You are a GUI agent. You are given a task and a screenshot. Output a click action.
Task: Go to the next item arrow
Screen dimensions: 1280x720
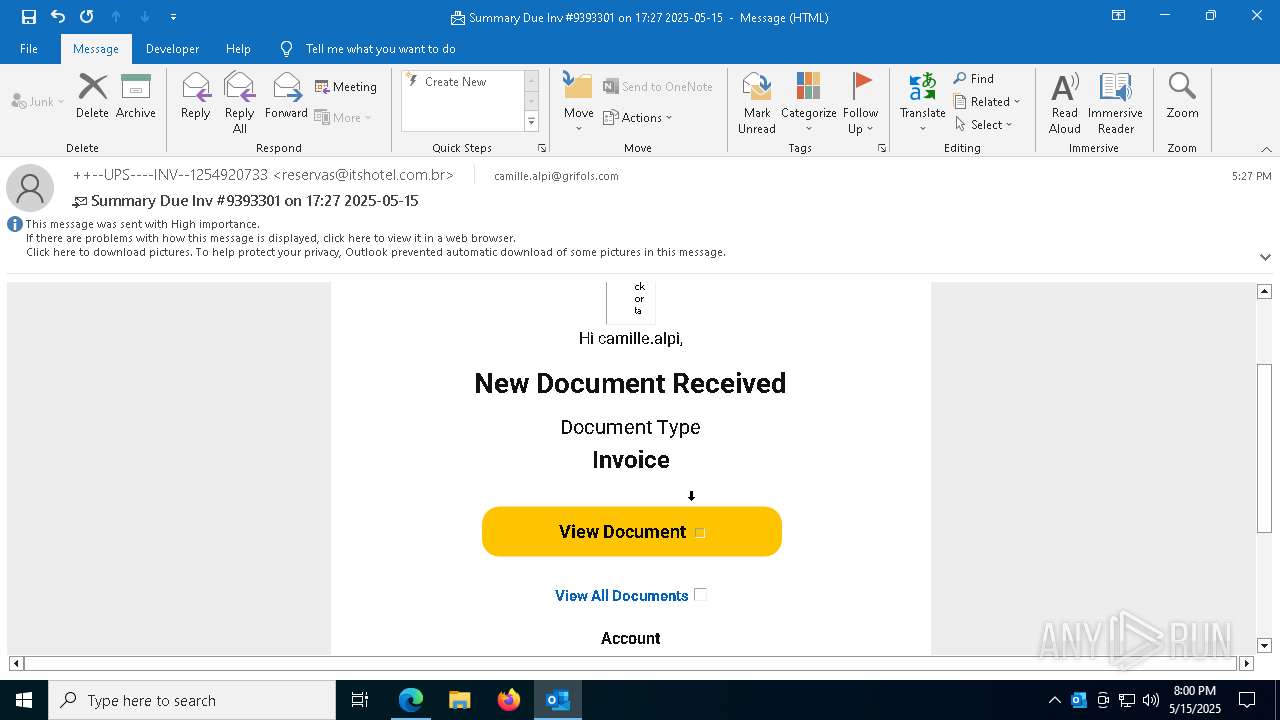click(145, 16)
